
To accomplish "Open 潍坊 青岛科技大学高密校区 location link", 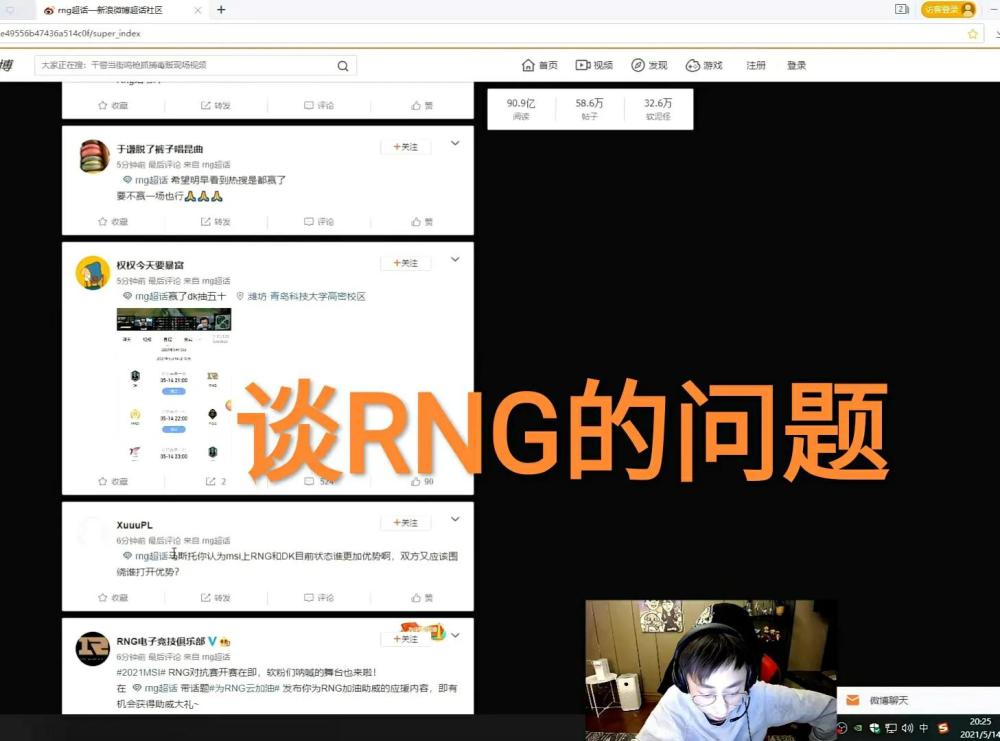I will click(301, 296).
